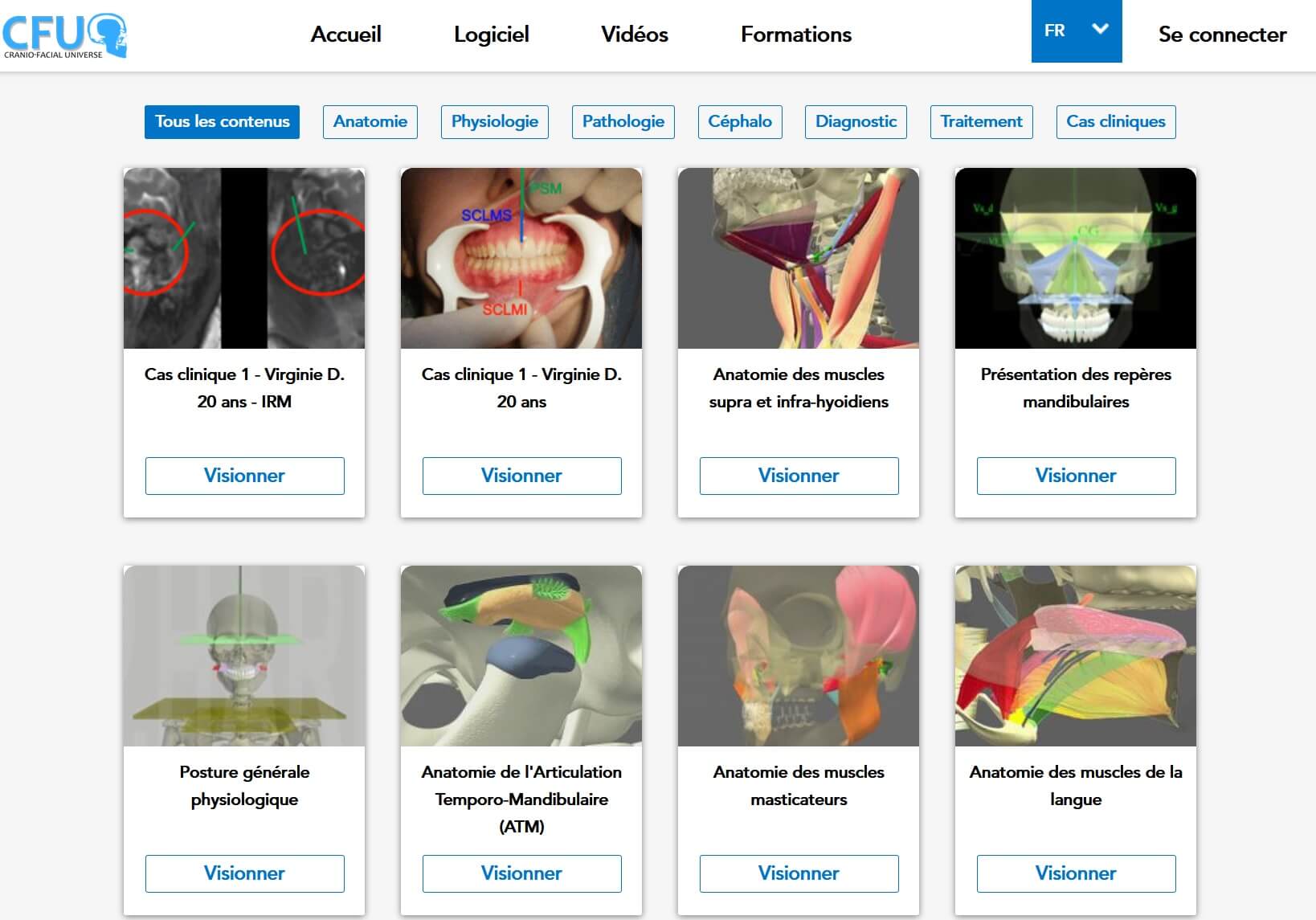The height and width of the screenshot is (920, 1316).
Task: Filter videos by Anatomie
Action: (x=370, y=122)
